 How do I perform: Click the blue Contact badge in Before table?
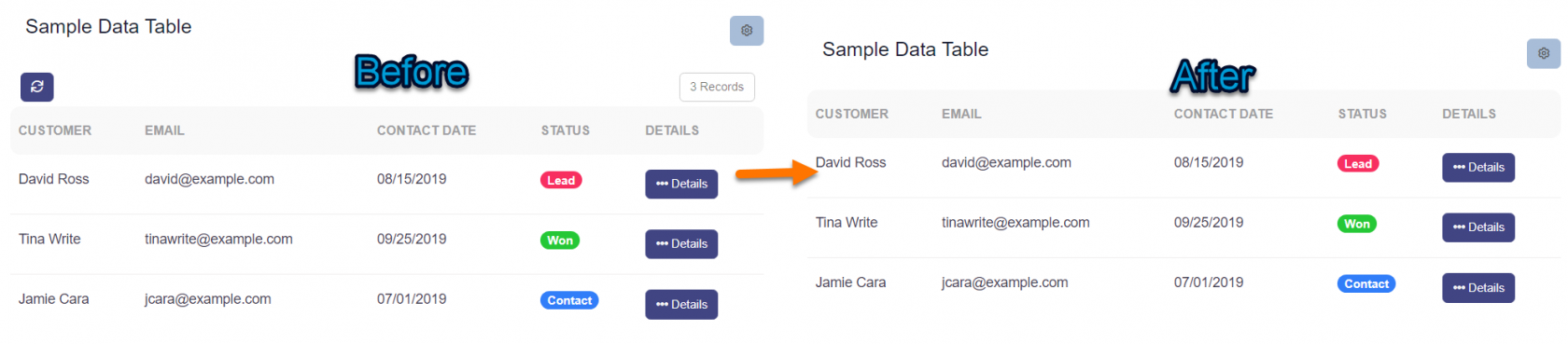pos(569,300)
